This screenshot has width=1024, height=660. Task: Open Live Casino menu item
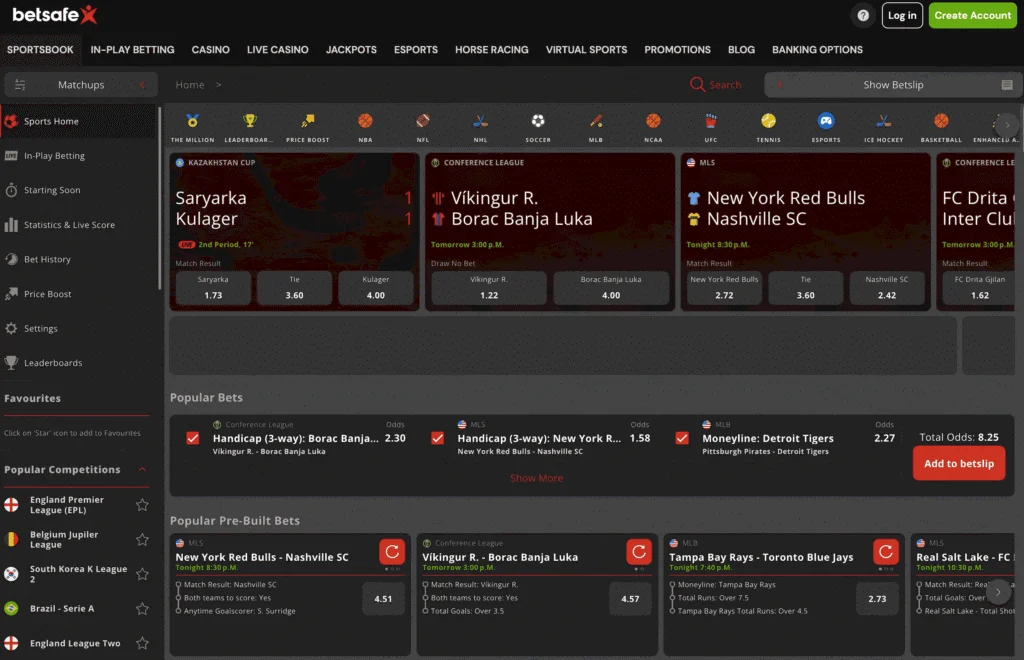coord(278,50)
